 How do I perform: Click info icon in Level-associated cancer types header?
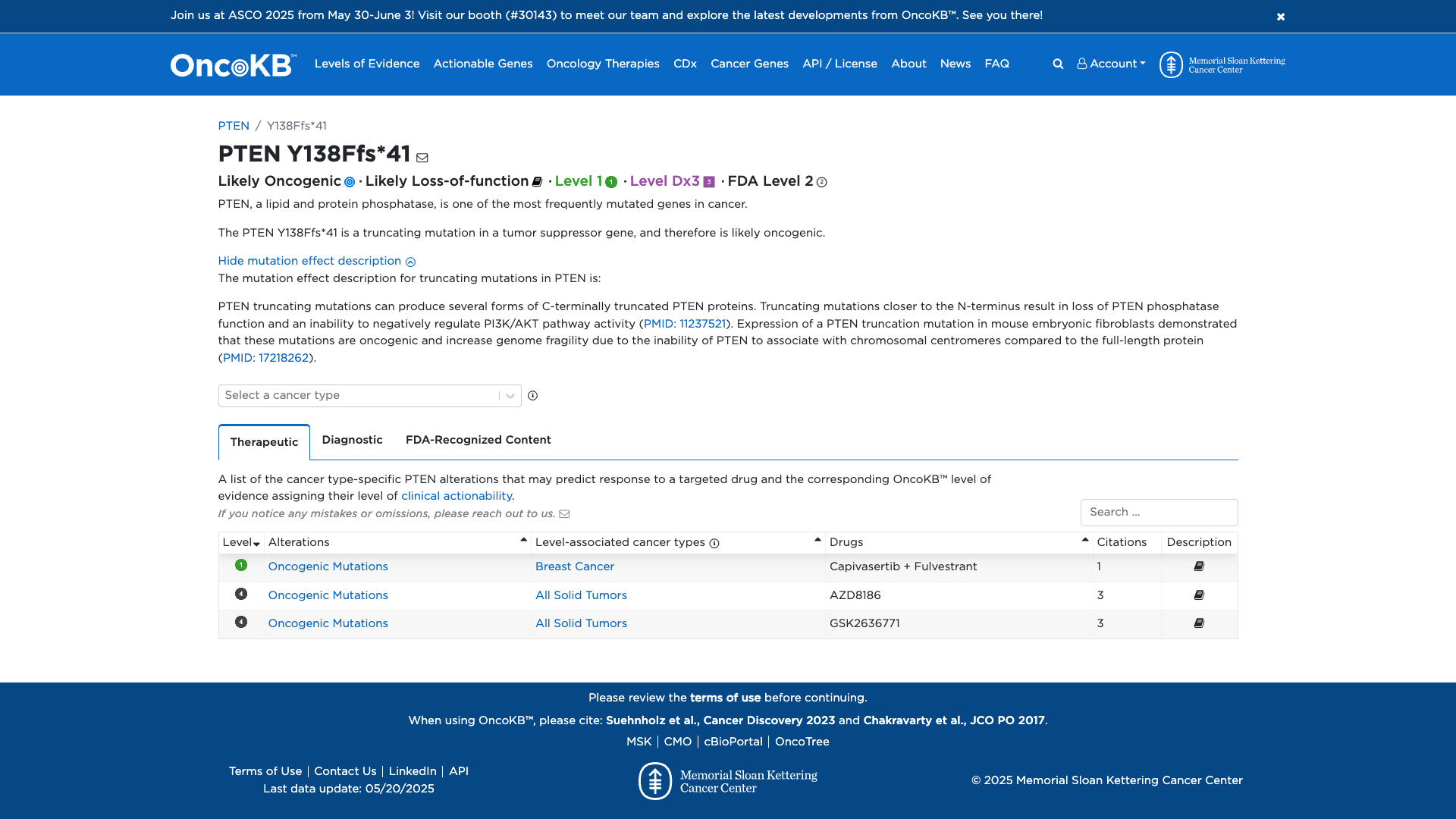714,543
